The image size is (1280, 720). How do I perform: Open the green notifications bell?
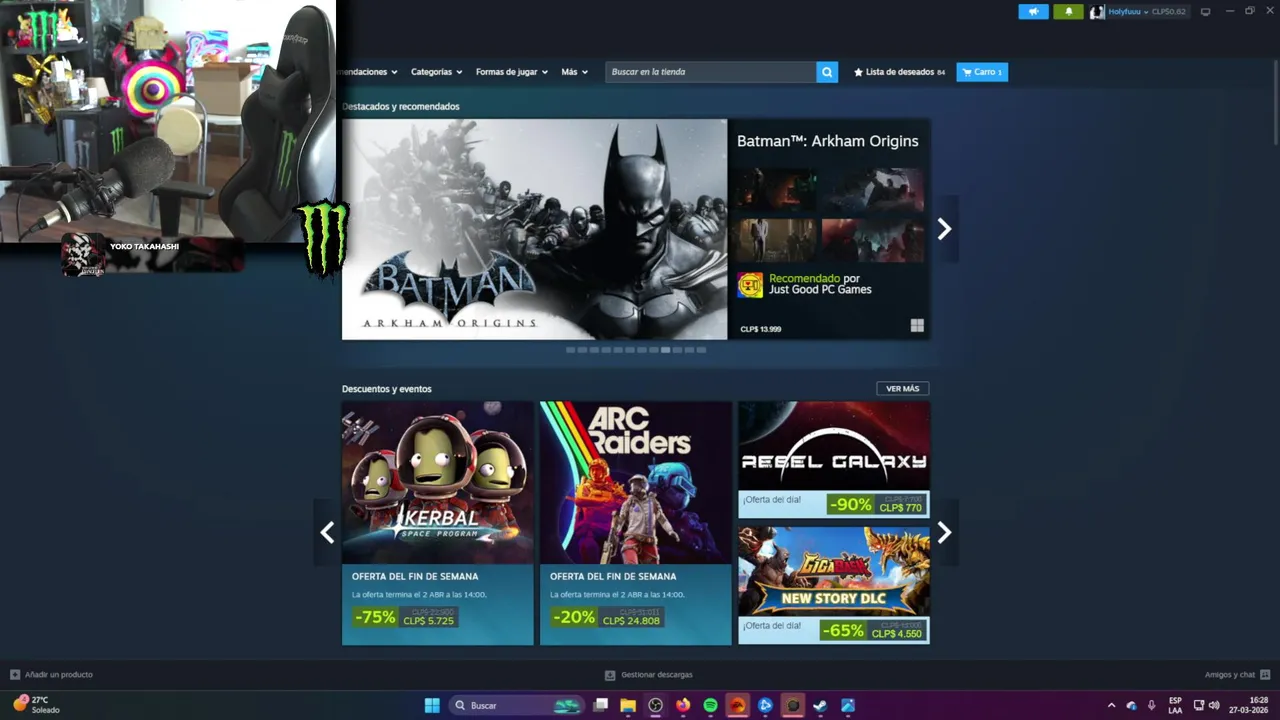coord(1068,12)
